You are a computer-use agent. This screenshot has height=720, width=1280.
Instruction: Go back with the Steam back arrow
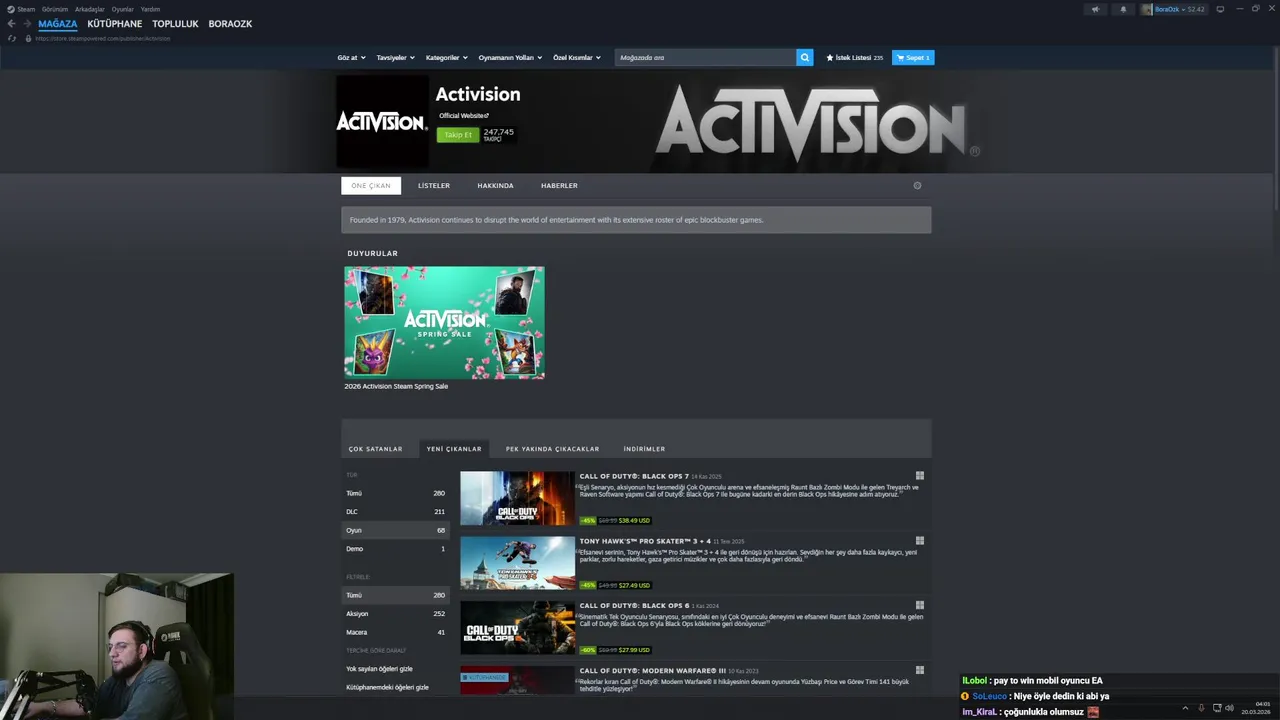click(11, 24)
